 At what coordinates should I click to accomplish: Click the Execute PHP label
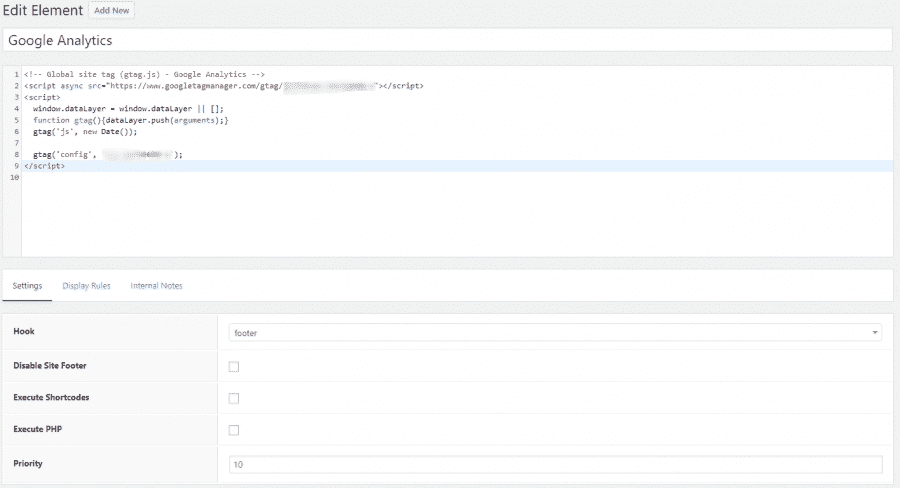click(x=37, y=429)
